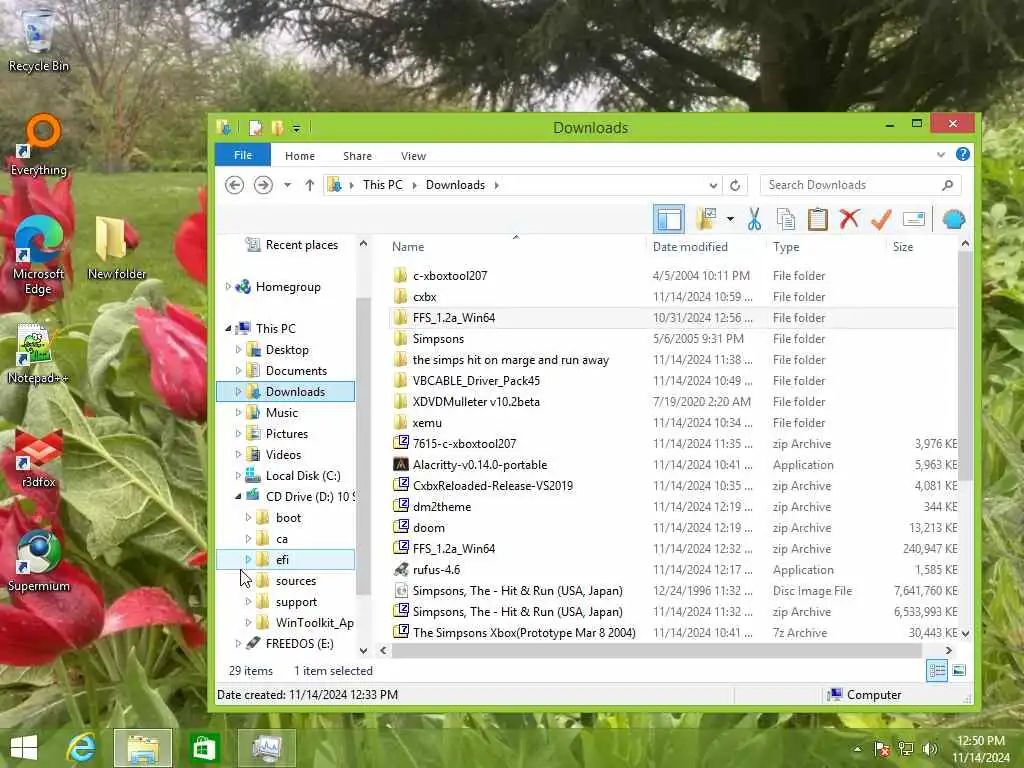Refresh the Downloads folder view
The height and width of the screenshot is (768, 1024).
point(735,185)
